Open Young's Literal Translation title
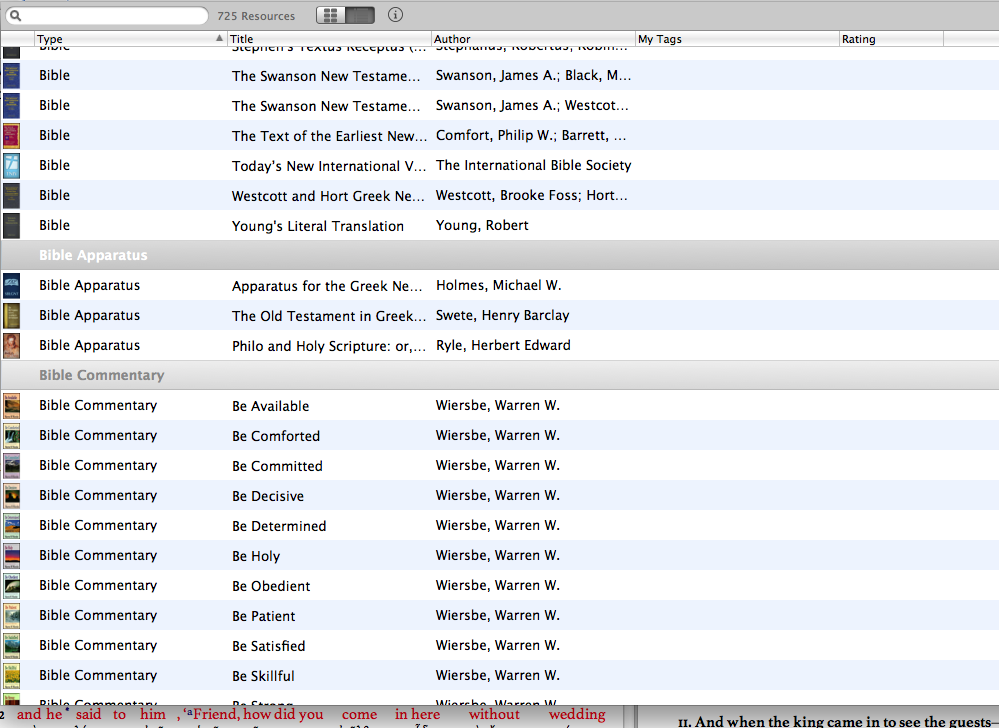Viewport: 999px width, 728px height. pos(318,226)
